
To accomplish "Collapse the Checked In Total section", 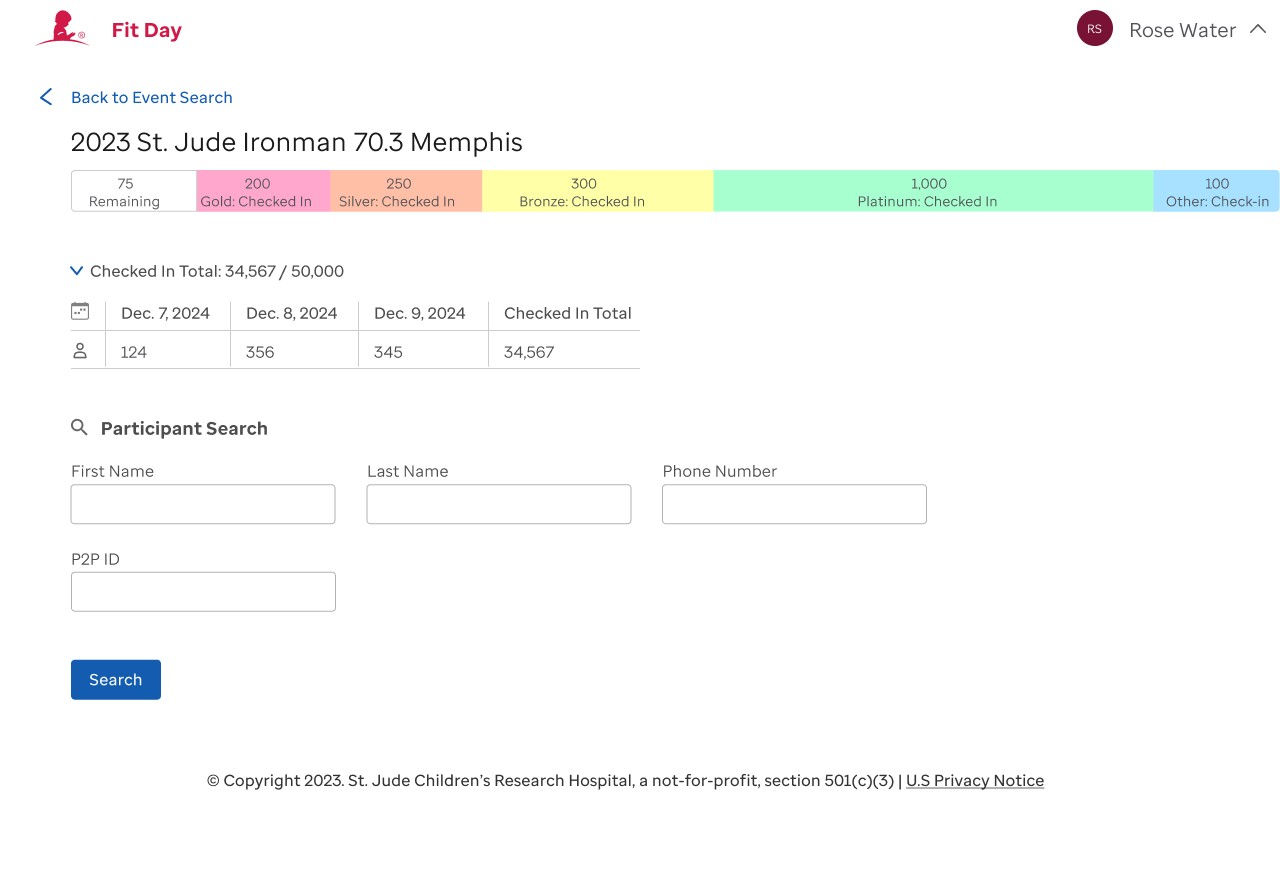I will [x=76, y=270].
